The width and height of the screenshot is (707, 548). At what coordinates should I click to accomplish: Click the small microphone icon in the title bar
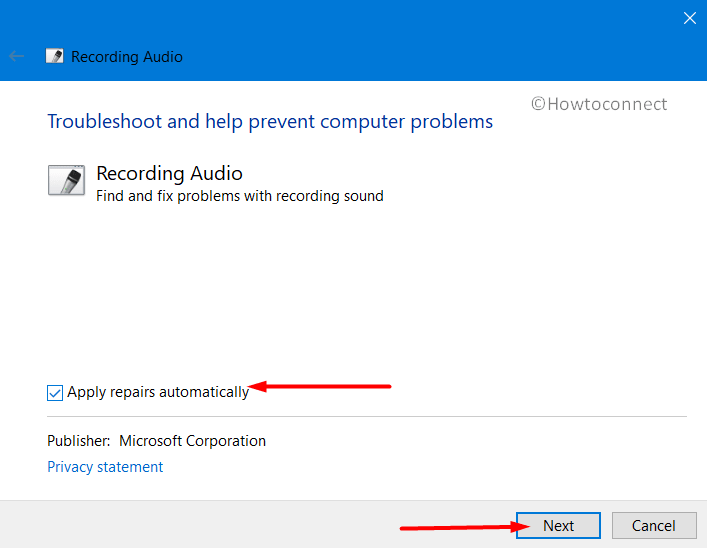55,56
